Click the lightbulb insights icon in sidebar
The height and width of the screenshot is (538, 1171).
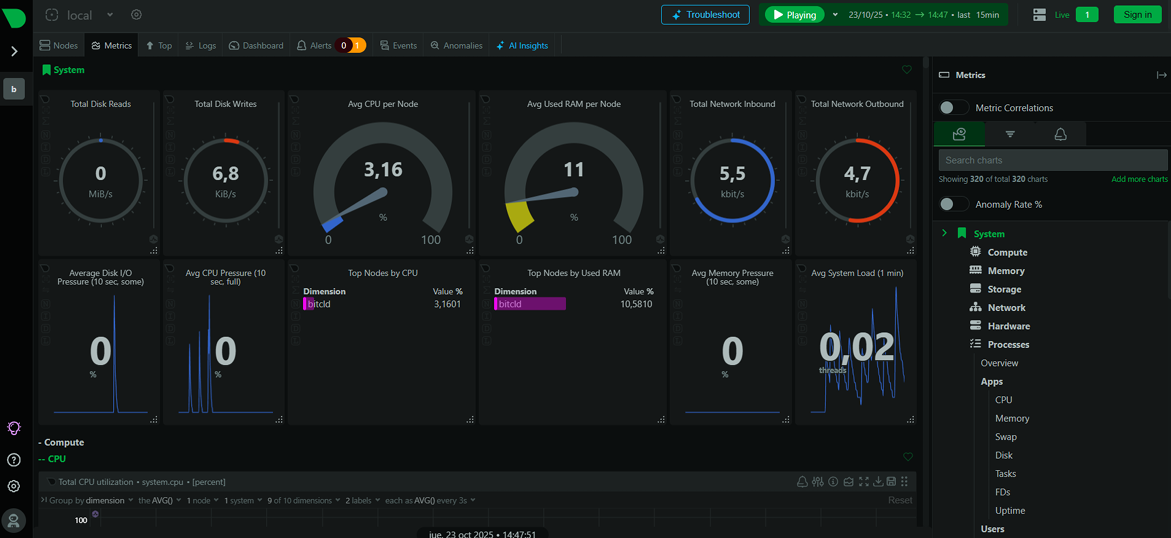pos(14,428)
